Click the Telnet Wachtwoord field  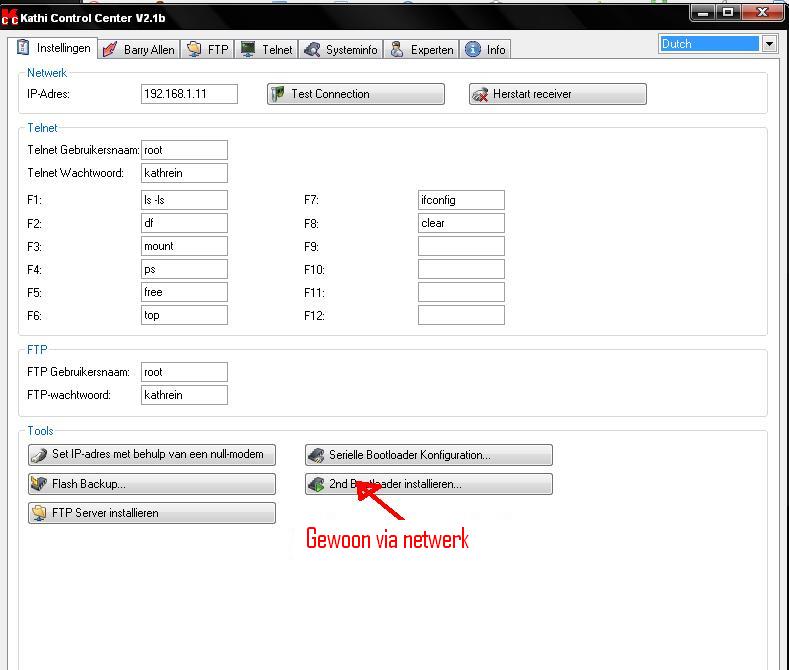pos(184,173)
